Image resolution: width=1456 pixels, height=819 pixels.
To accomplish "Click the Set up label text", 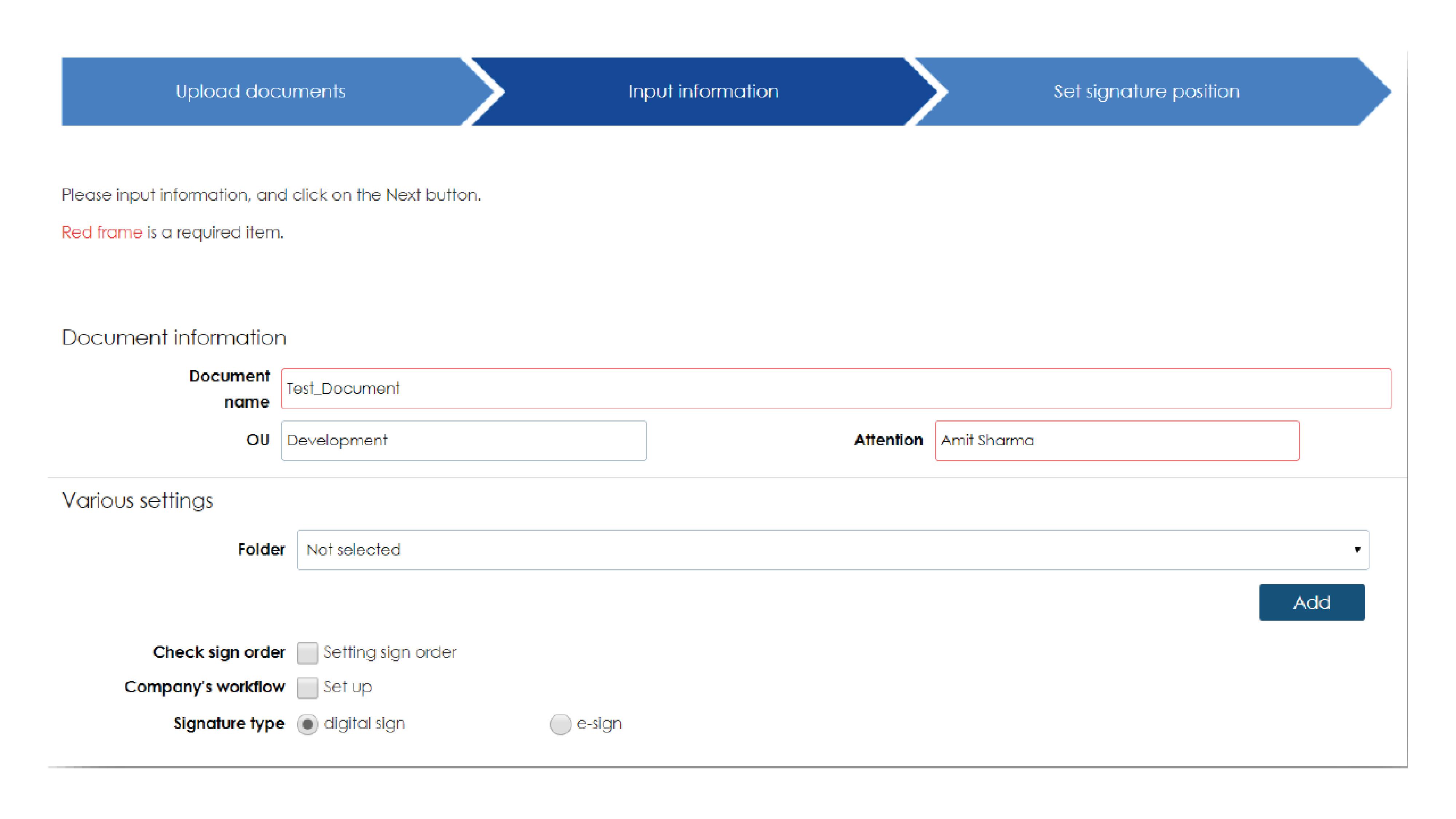I will [x=348, y=687].
